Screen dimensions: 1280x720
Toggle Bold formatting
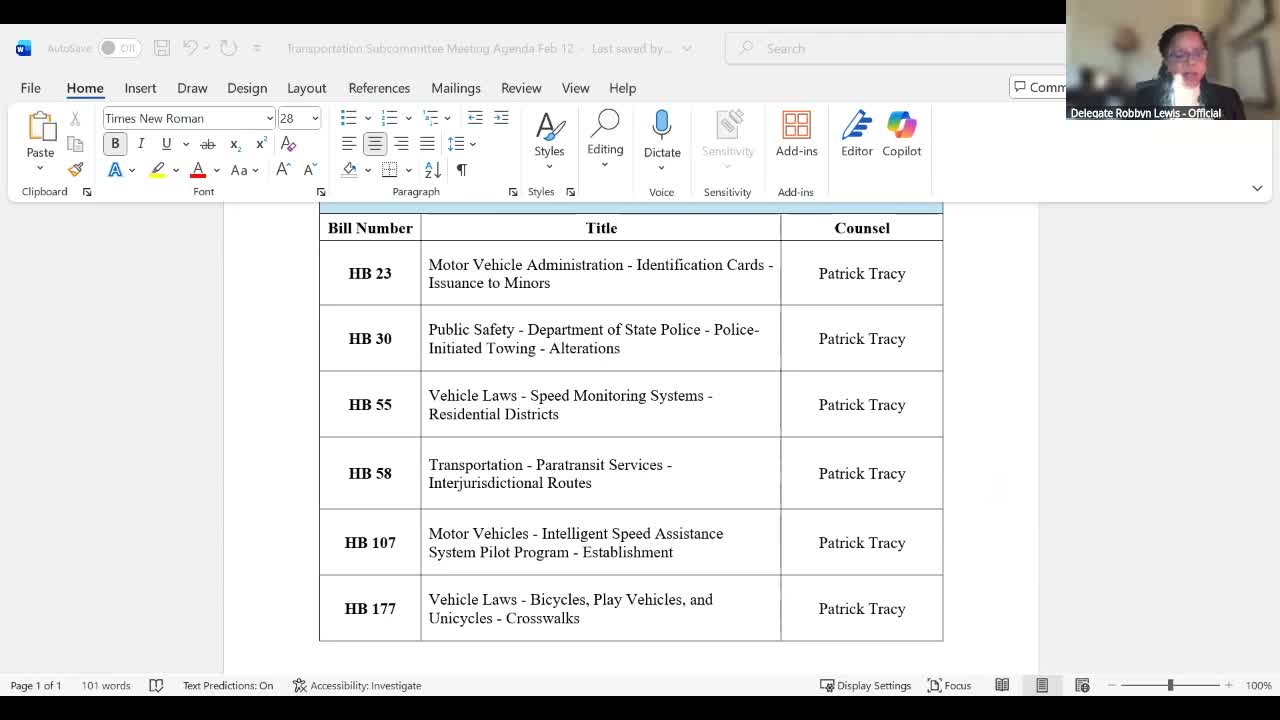click(115, 144)
